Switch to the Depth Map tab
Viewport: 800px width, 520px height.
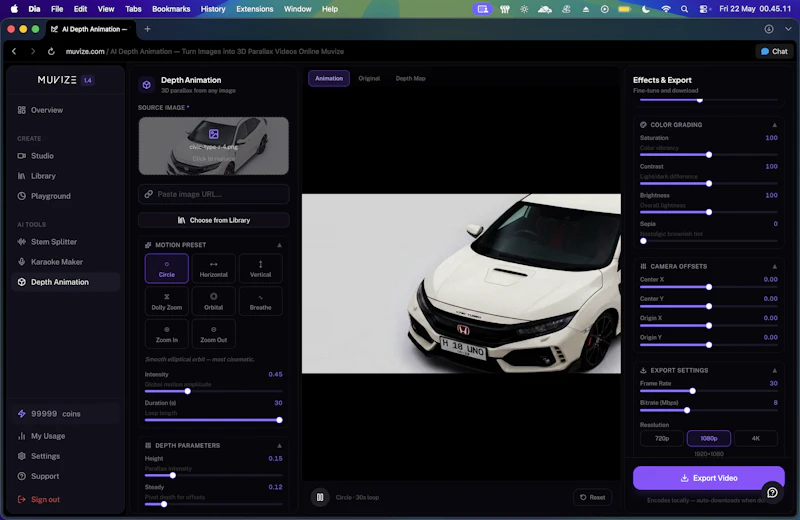(411, 79)
